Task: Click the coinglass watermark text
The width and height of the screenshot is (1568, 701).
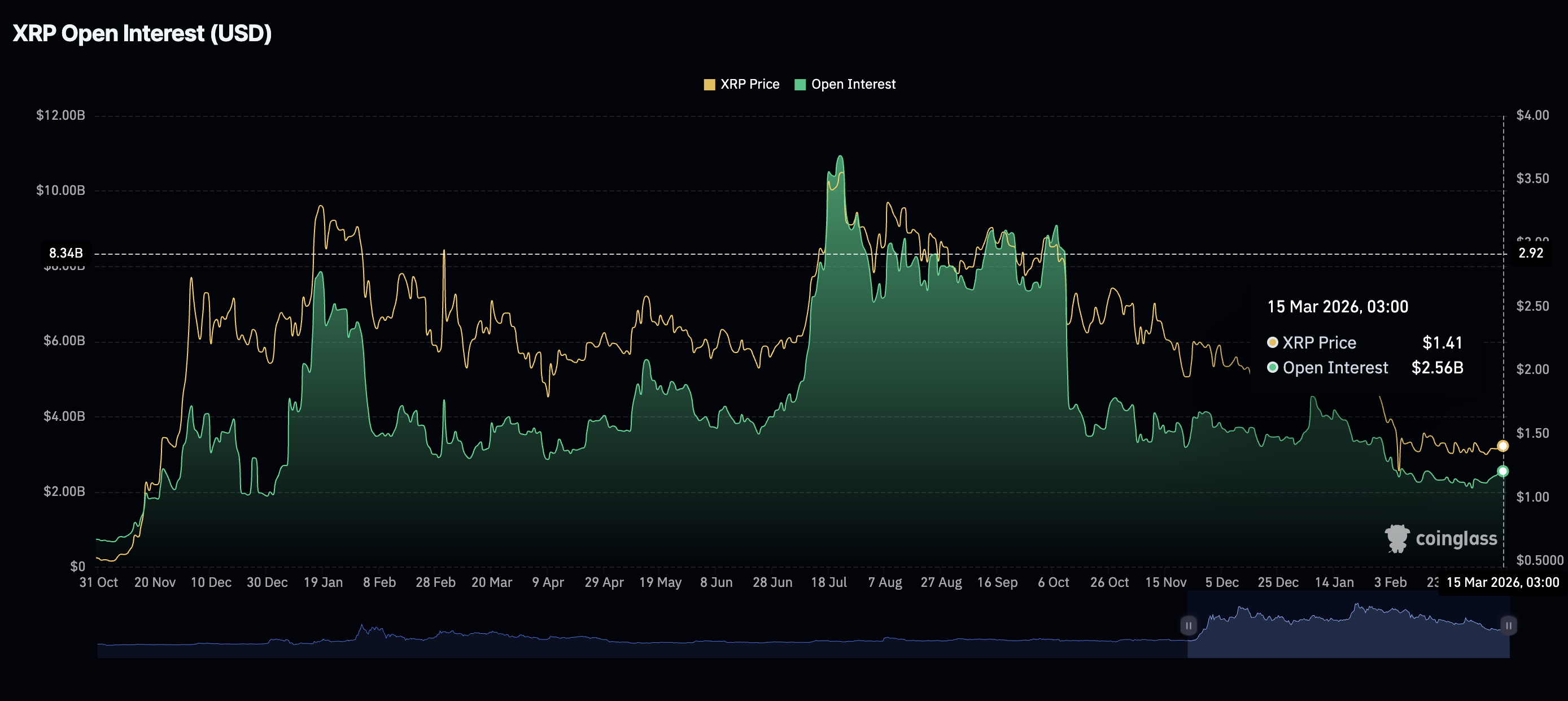Action: tap(1456, 538)
